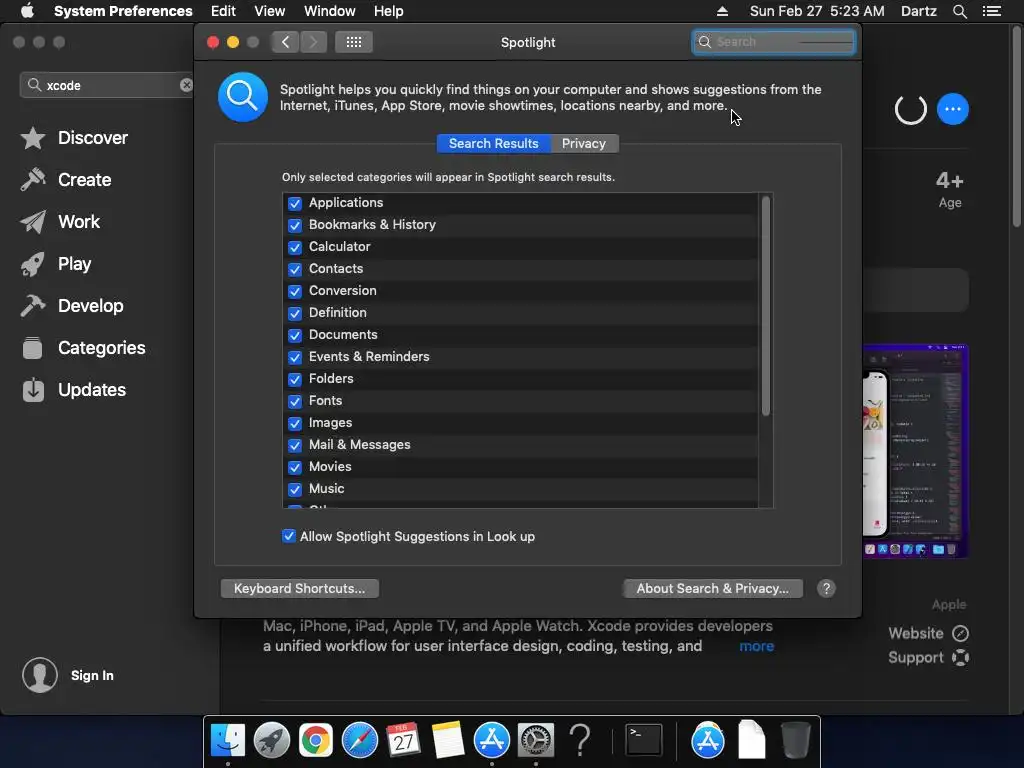The width and height of the screenshot is (1024, 768).
Task: Open Notification Center list icon
Action: [991, 11]
